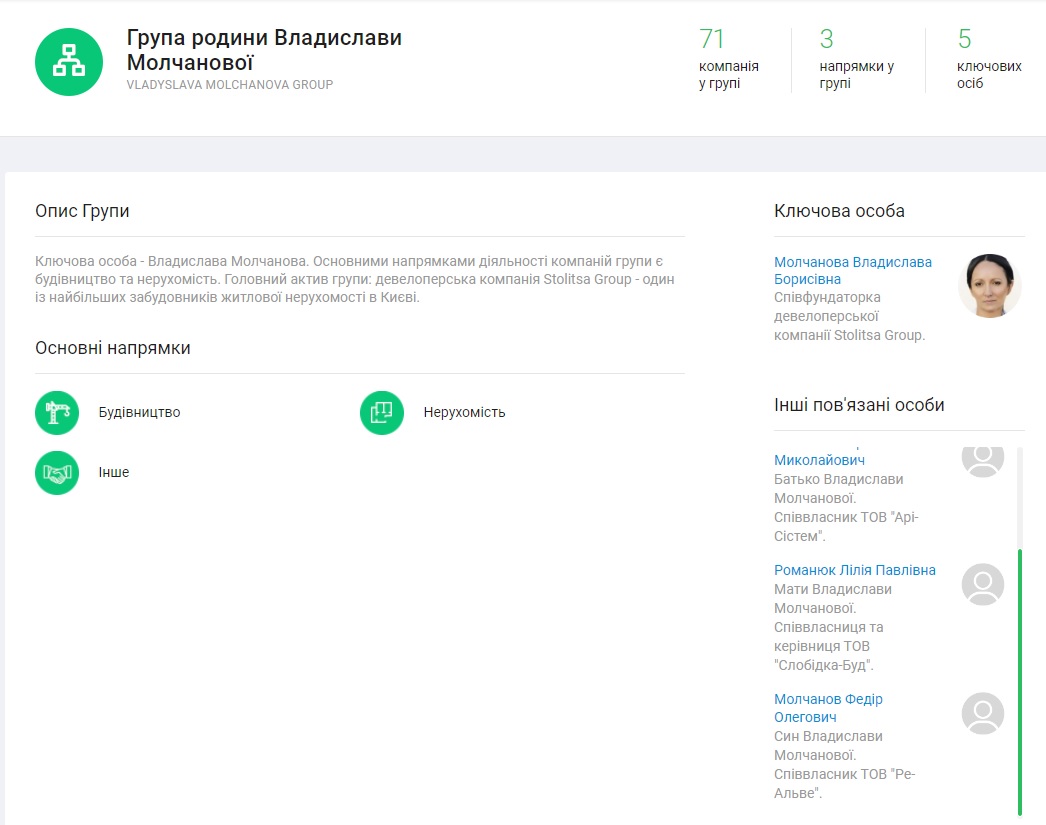Open photo of Молчанова Владислава Борисівна
This screenshot has height=825, width=1046.
coord(989,286)
